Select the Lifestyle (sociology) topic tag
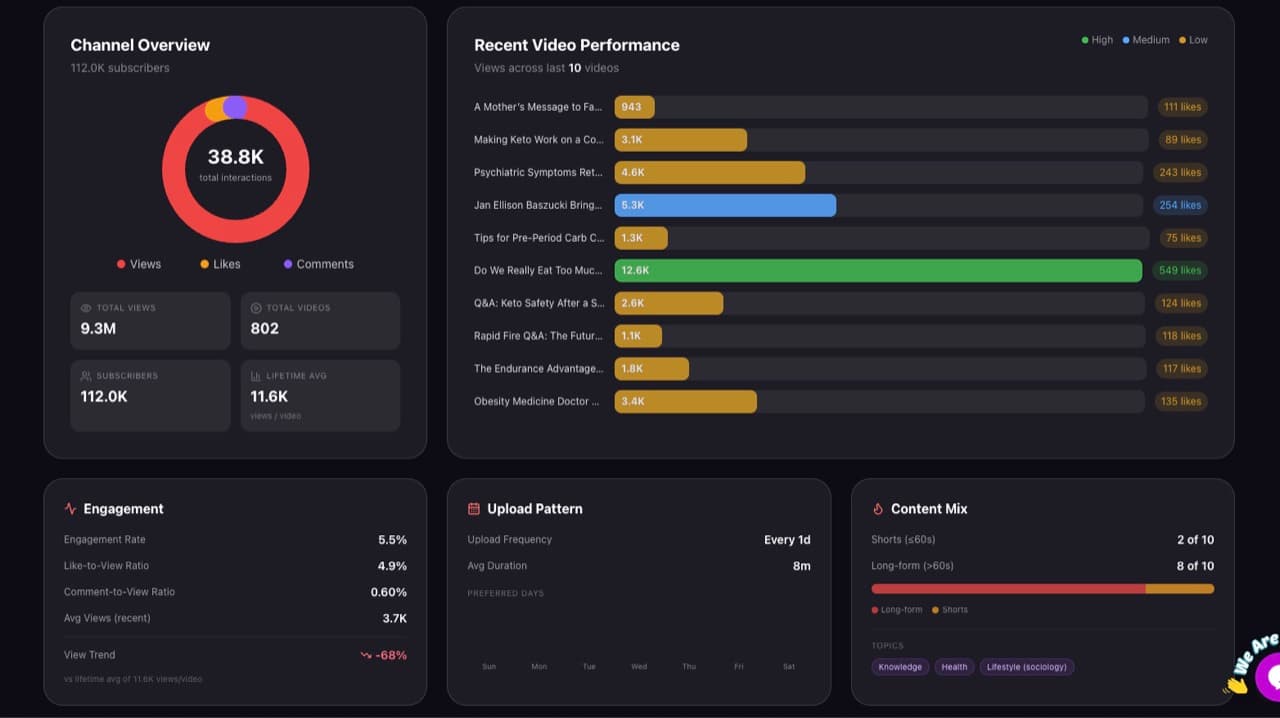This screenshot has width=1280, height=718. 1027,667
